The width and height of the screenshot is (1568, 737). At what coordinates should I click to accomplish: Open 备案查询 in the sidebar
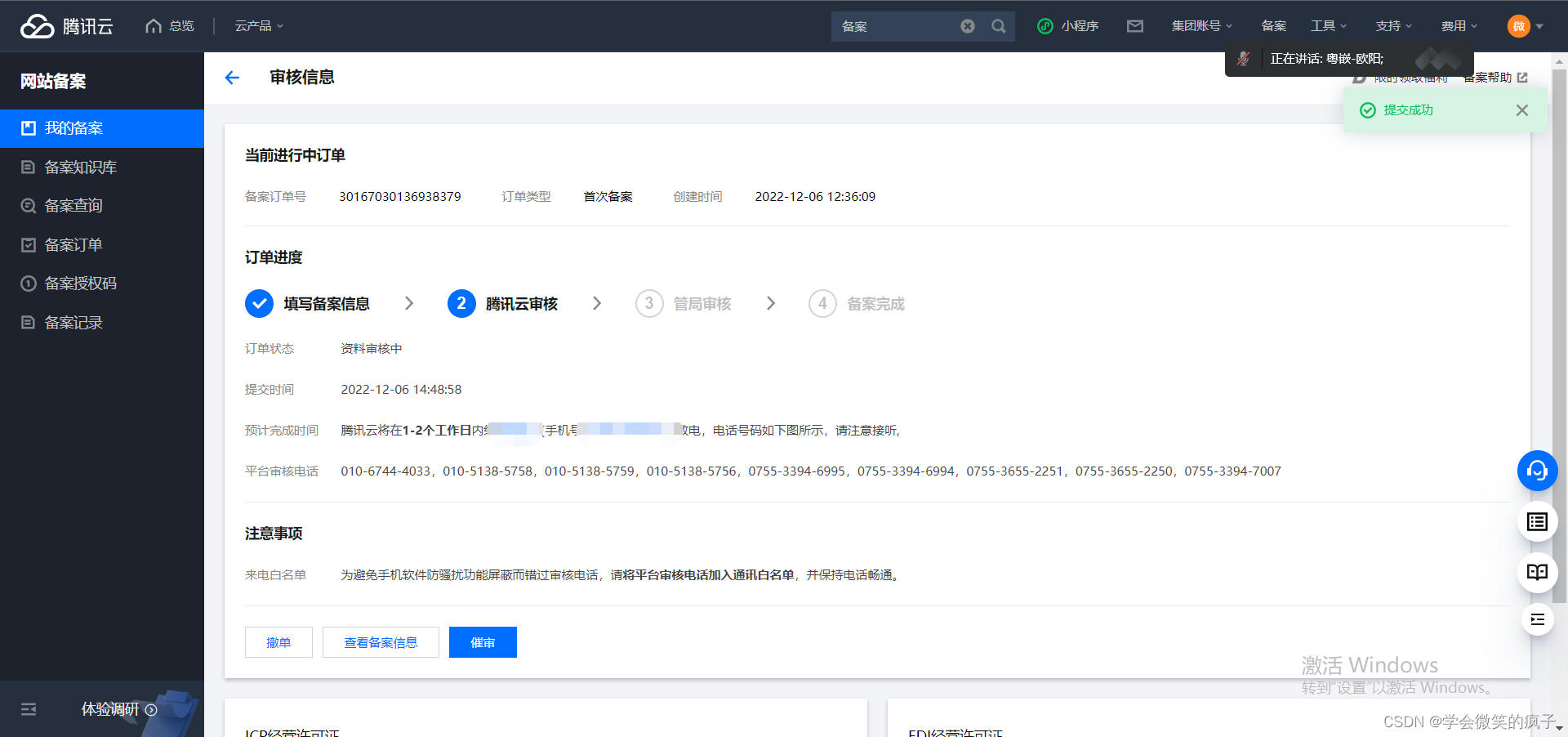(x=102, y=206)
